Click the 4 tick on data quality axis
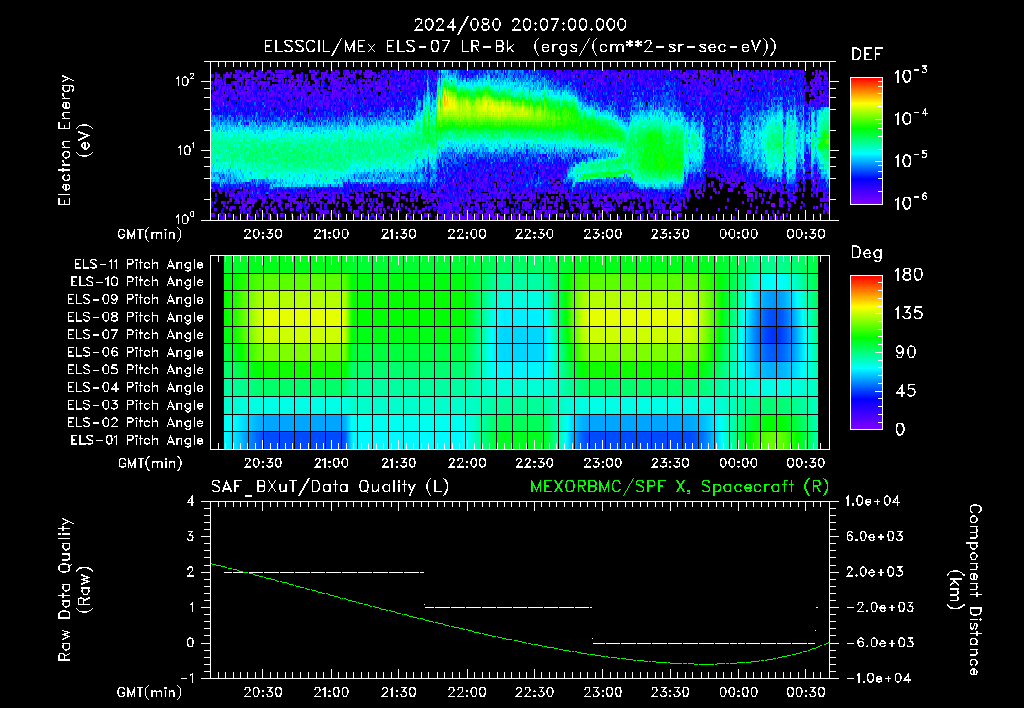This screenshot has width=1024, height=708. 190,501
